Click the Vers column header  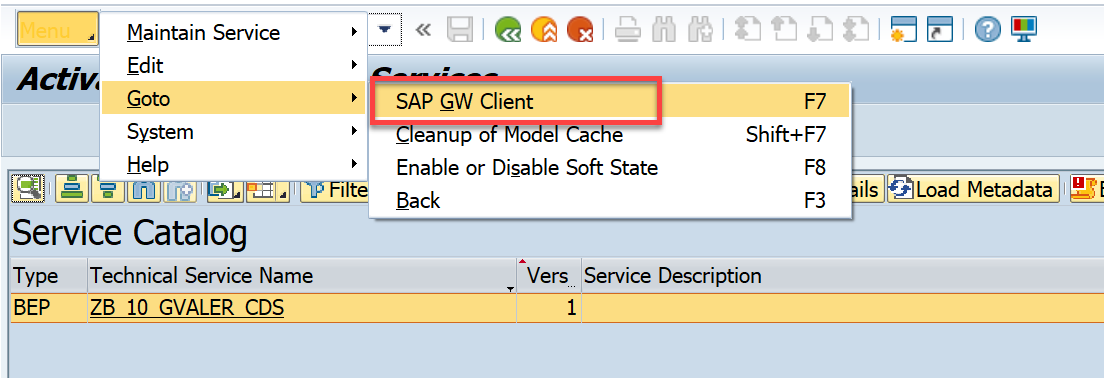coord(549,275)
